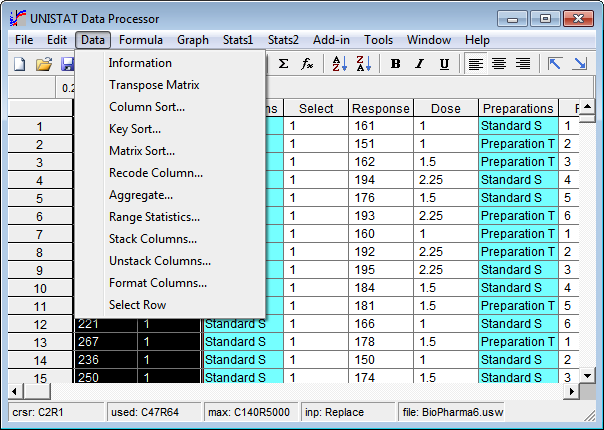This screenshot has width=604, height=430.
Task: Click the Select column header
Action: [316, 108]
